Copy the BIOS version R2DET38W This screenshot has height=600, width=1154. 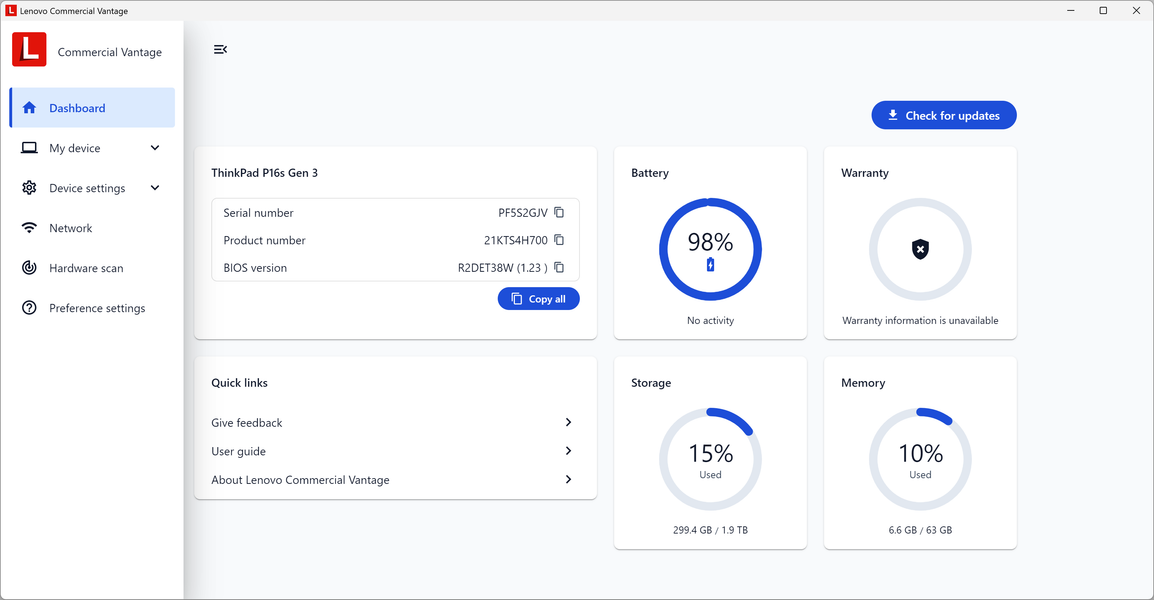(559, 267)
